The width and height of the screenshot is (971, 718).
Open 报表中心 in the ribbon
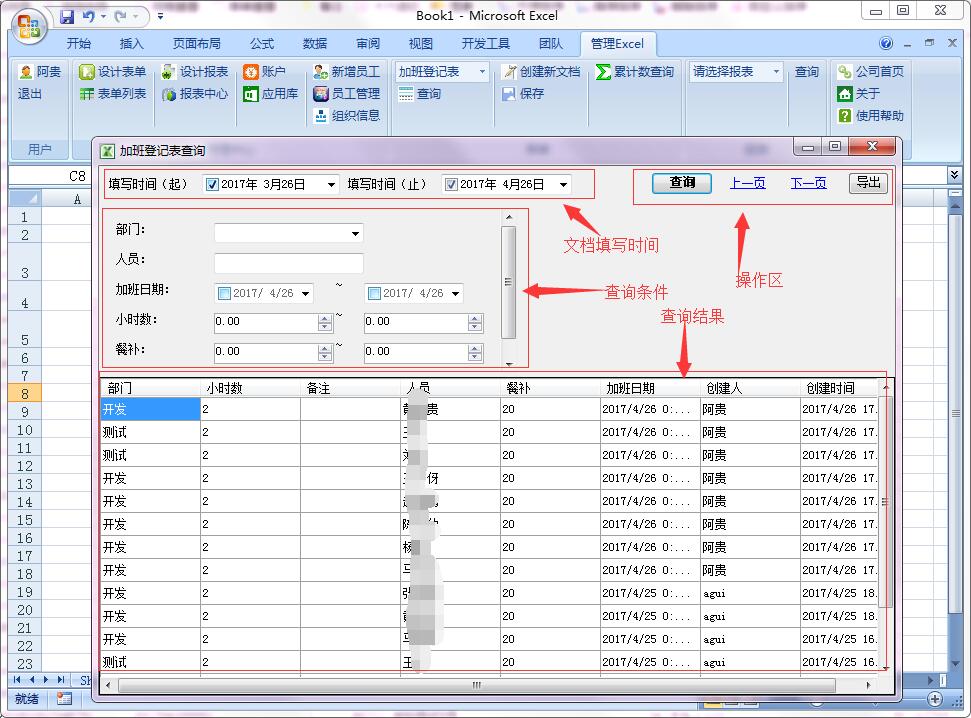coord(169,94)
